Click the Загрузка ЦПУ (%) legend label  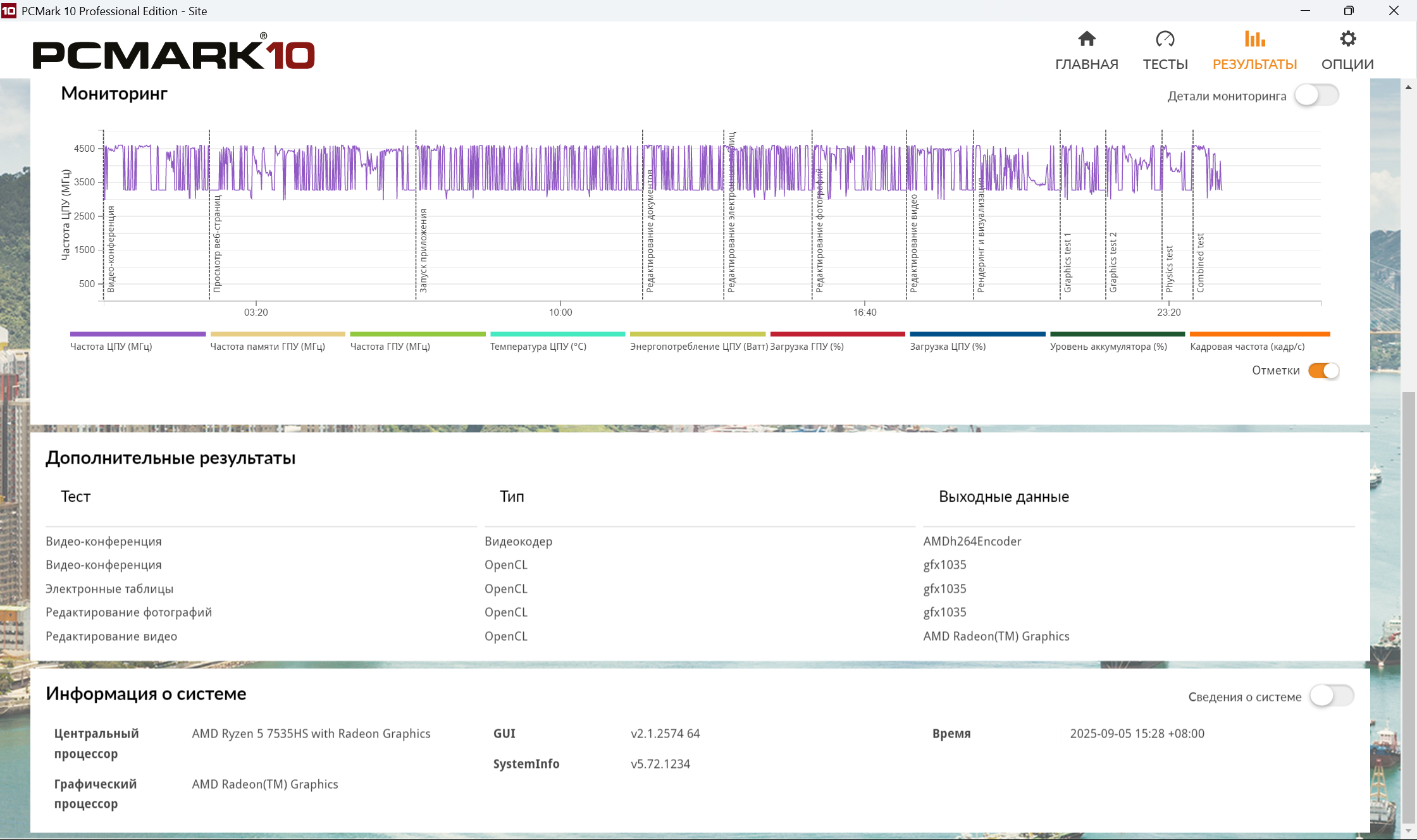pyautogui.click(x=948, y=346)
